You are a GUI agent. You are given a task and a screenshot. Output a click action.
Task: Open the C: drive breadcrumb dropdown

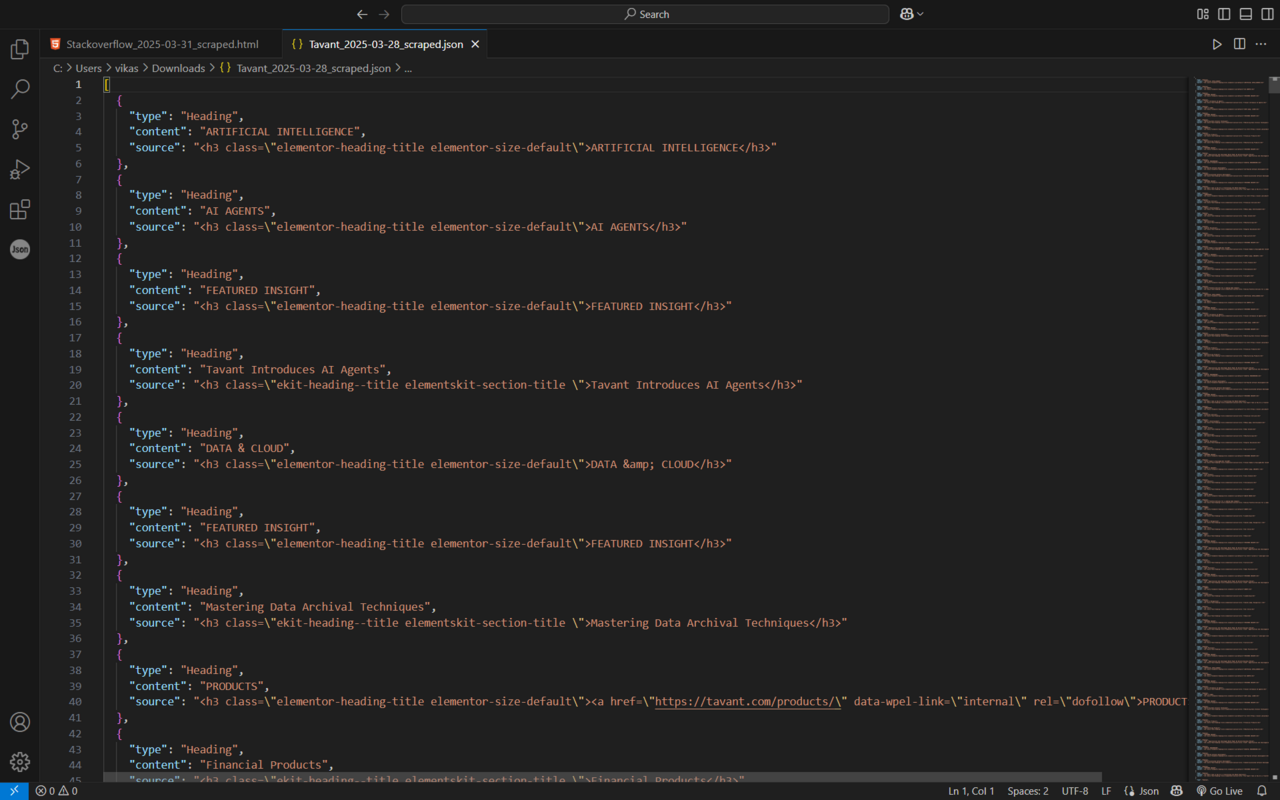click(58, 68)
